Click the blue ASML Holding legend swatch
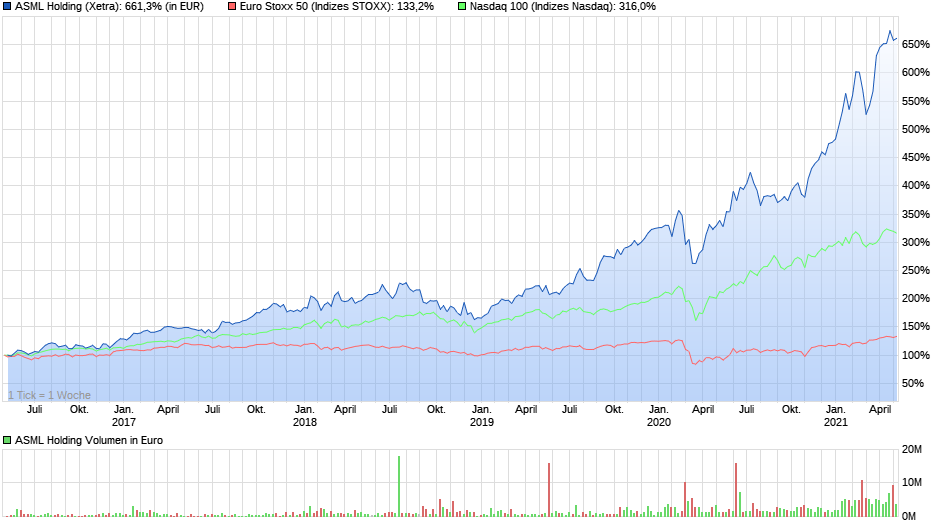940x526 pixels. (7, 7)
